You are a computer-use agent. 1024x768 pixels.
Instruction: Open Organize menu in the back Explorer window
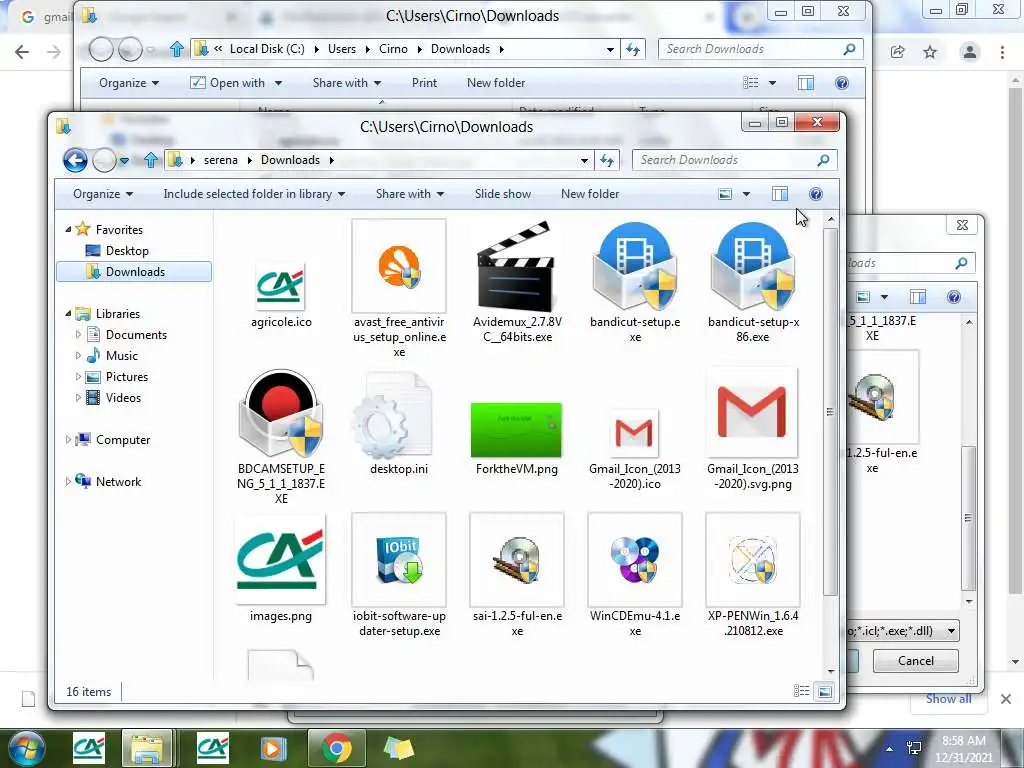coord(129,83)
